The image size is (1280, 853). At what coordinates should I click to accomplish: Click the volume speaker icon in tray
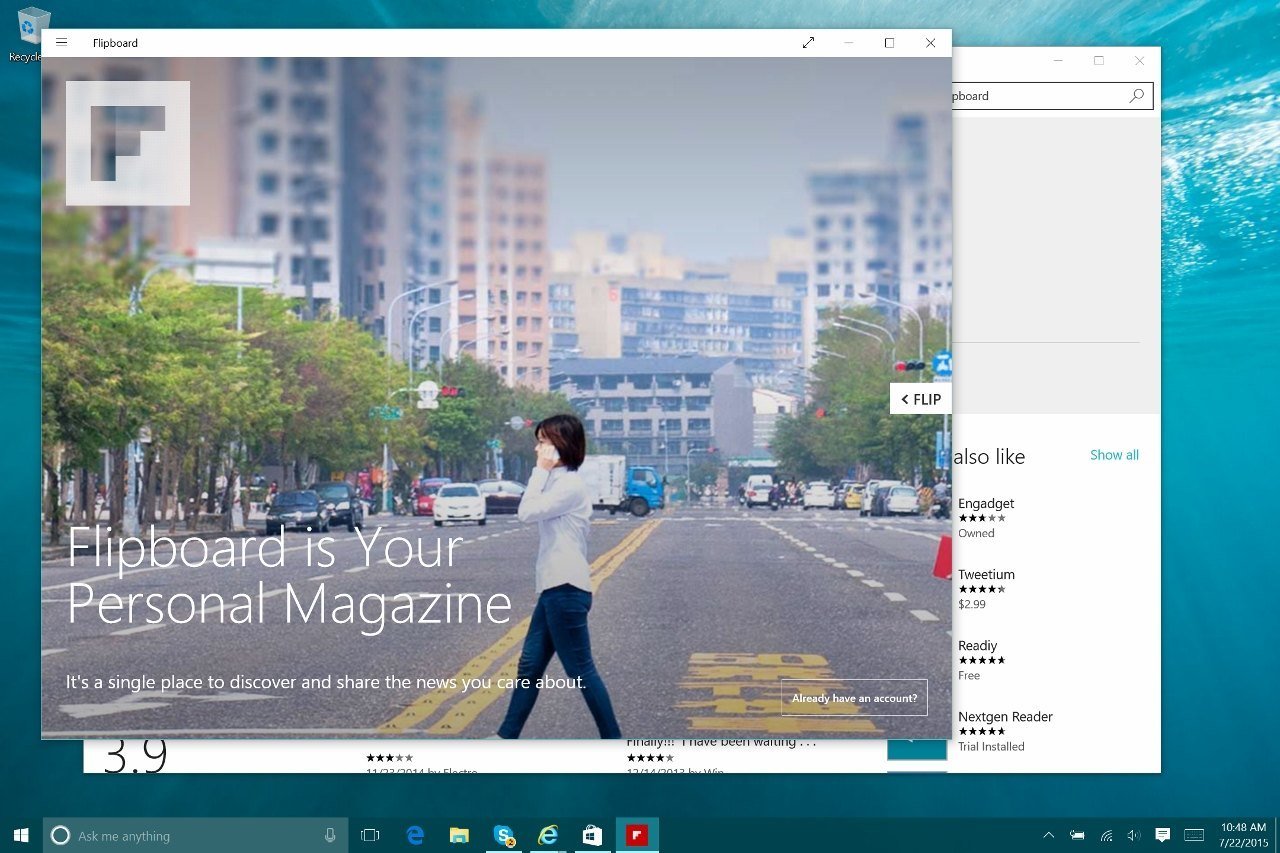pyautogui.click(x=1134, y=835)
